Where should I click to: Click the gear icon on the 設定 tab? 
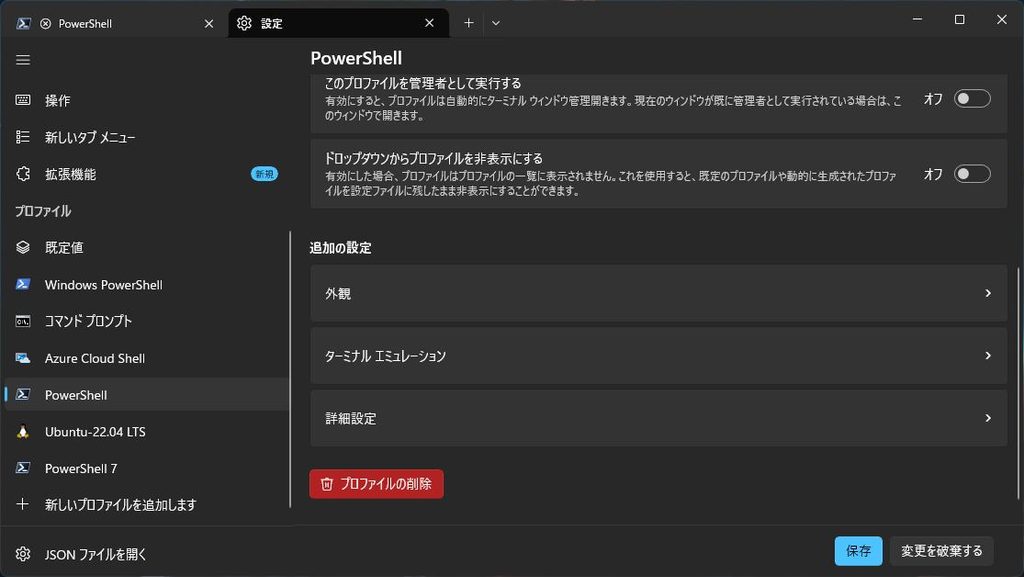pos(244,23)
